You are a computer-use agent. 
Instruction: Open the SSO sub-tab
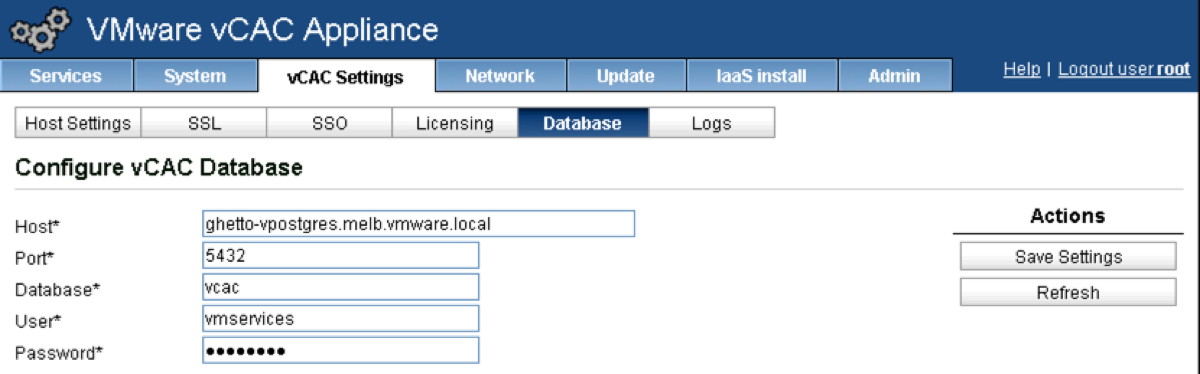[328, 124]
